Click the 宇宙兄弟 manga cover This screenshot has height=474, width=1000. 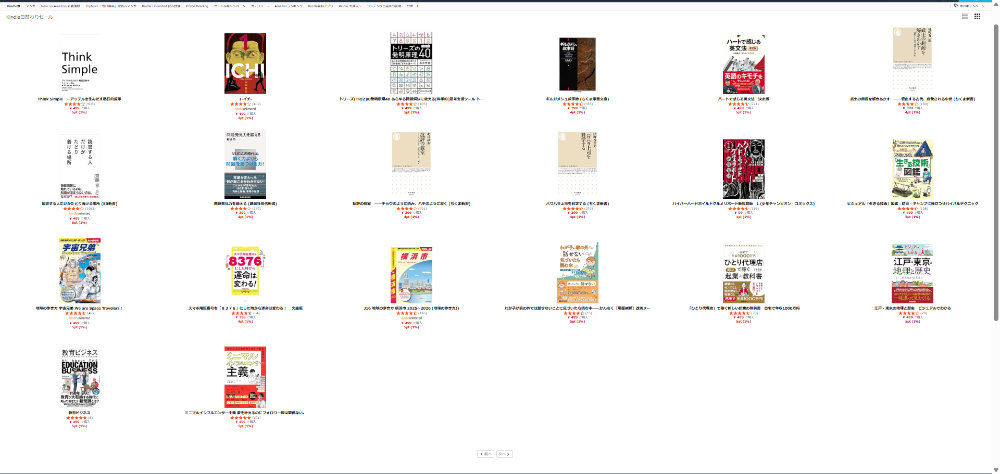click(80, 271)
